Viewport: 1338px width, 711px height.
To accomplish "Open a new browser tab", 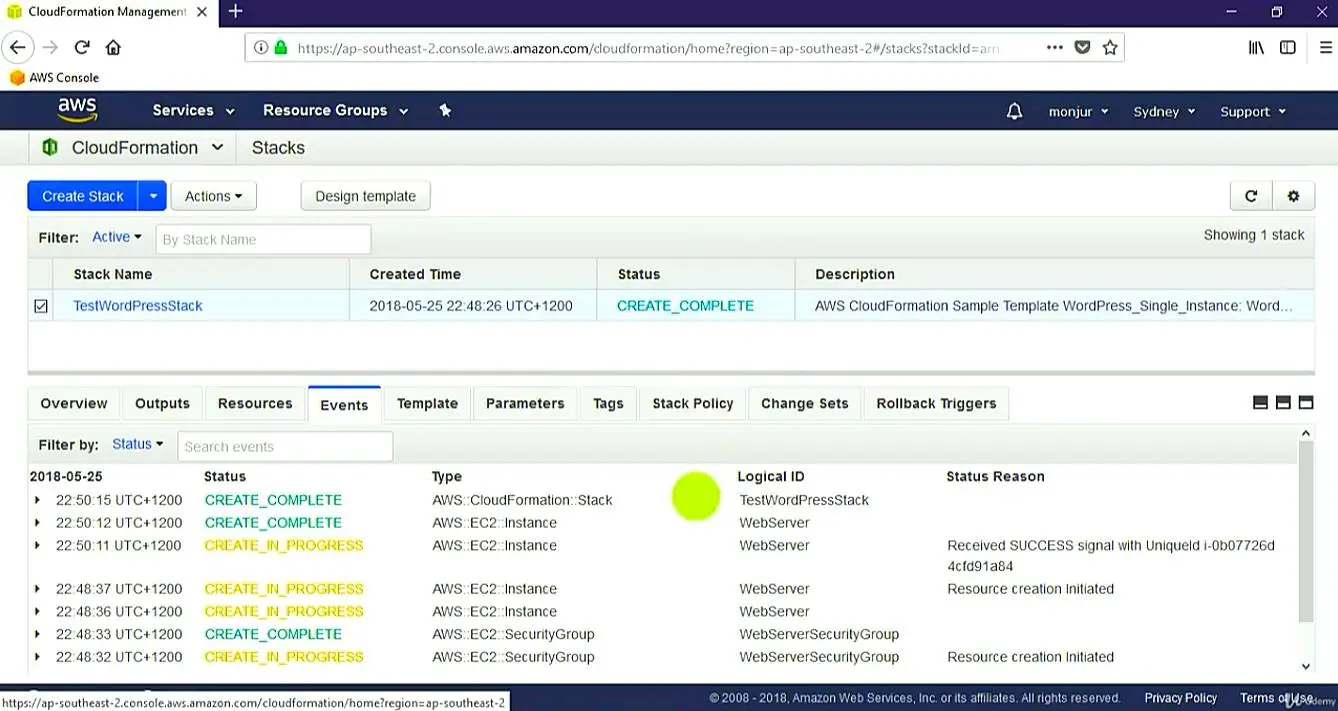I will coord(236,12).
